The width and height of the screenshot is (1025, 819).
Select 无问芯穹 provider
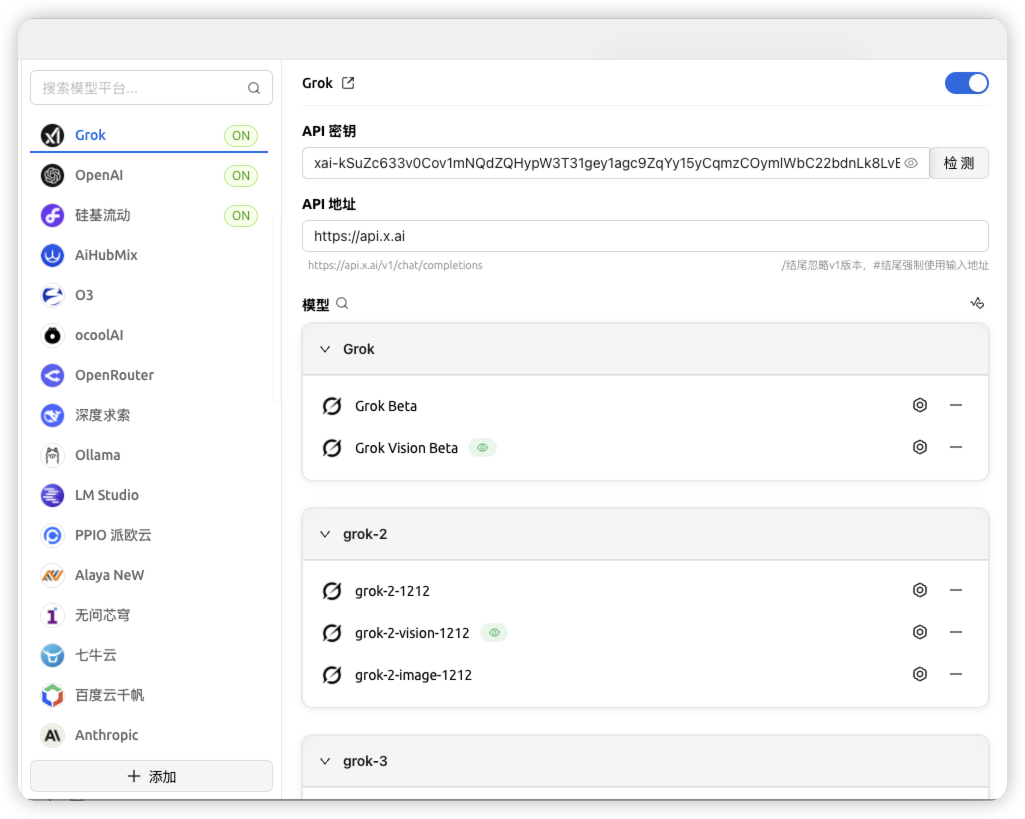[149, 615]
